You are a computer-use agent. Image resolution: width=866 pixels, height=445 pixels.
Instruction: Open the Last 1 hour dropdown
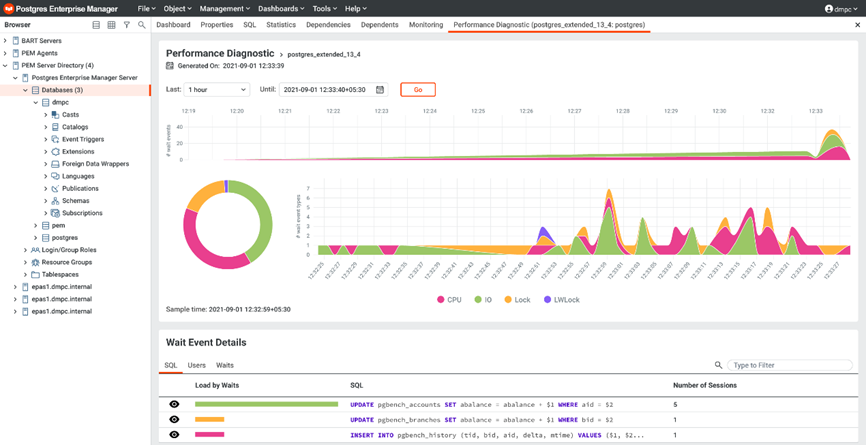click(216, 89)
